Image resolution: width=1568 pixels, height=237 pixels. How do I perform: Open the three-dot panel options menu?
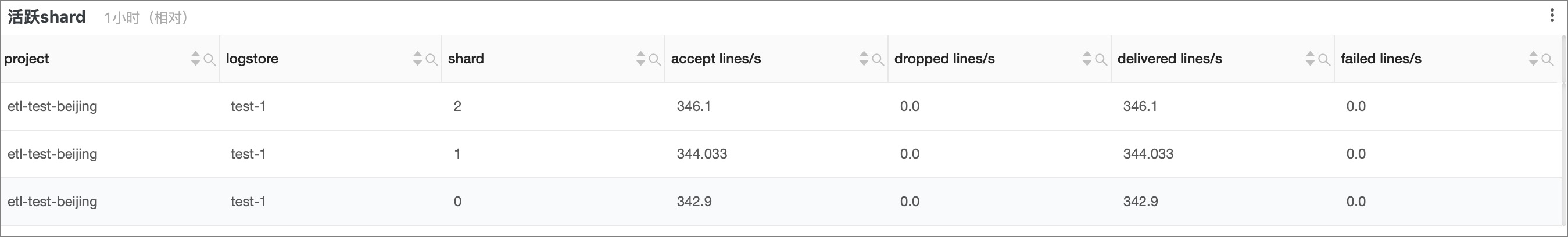pyautogui.click(x=1552, y=16)
